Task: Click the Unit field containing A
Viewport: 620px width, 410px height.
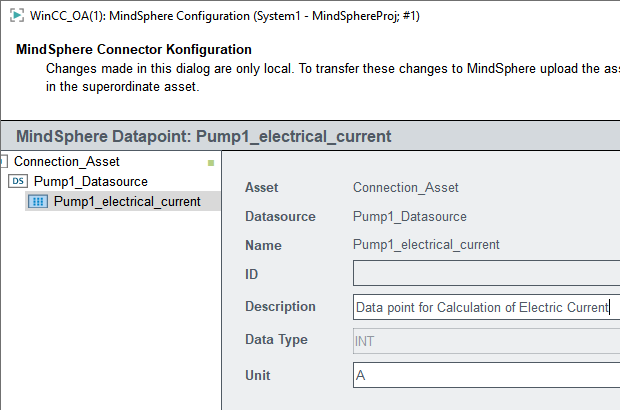Action: click(486, 375)
